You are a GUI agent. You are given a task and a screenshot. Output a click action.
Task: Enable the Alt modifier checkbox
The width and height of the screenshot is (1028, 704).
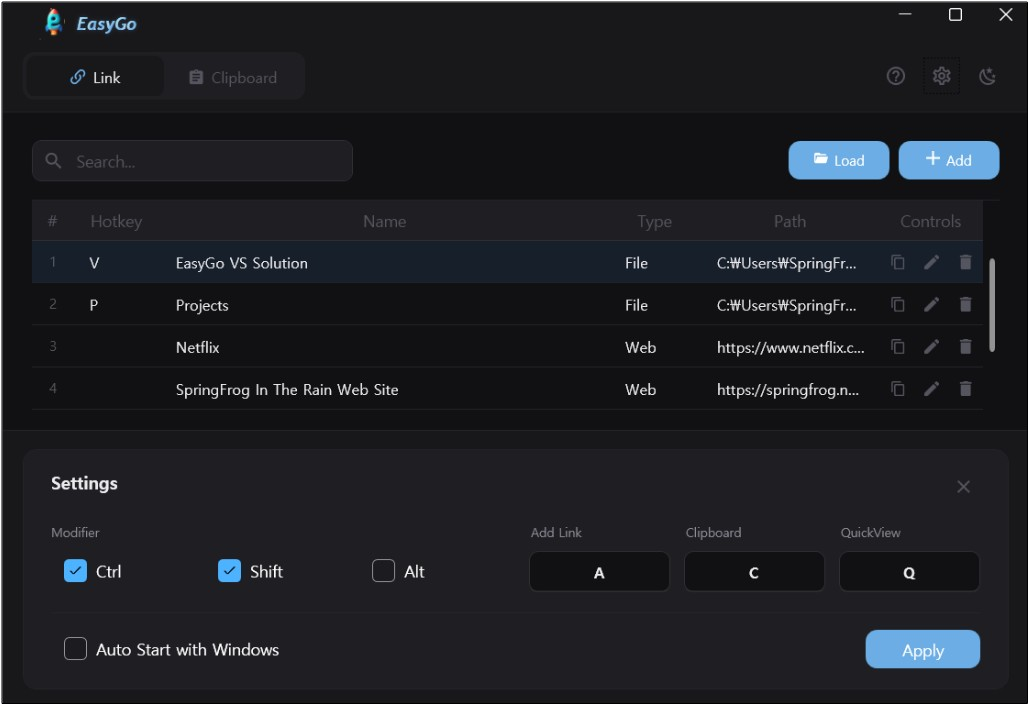point(384,571)
